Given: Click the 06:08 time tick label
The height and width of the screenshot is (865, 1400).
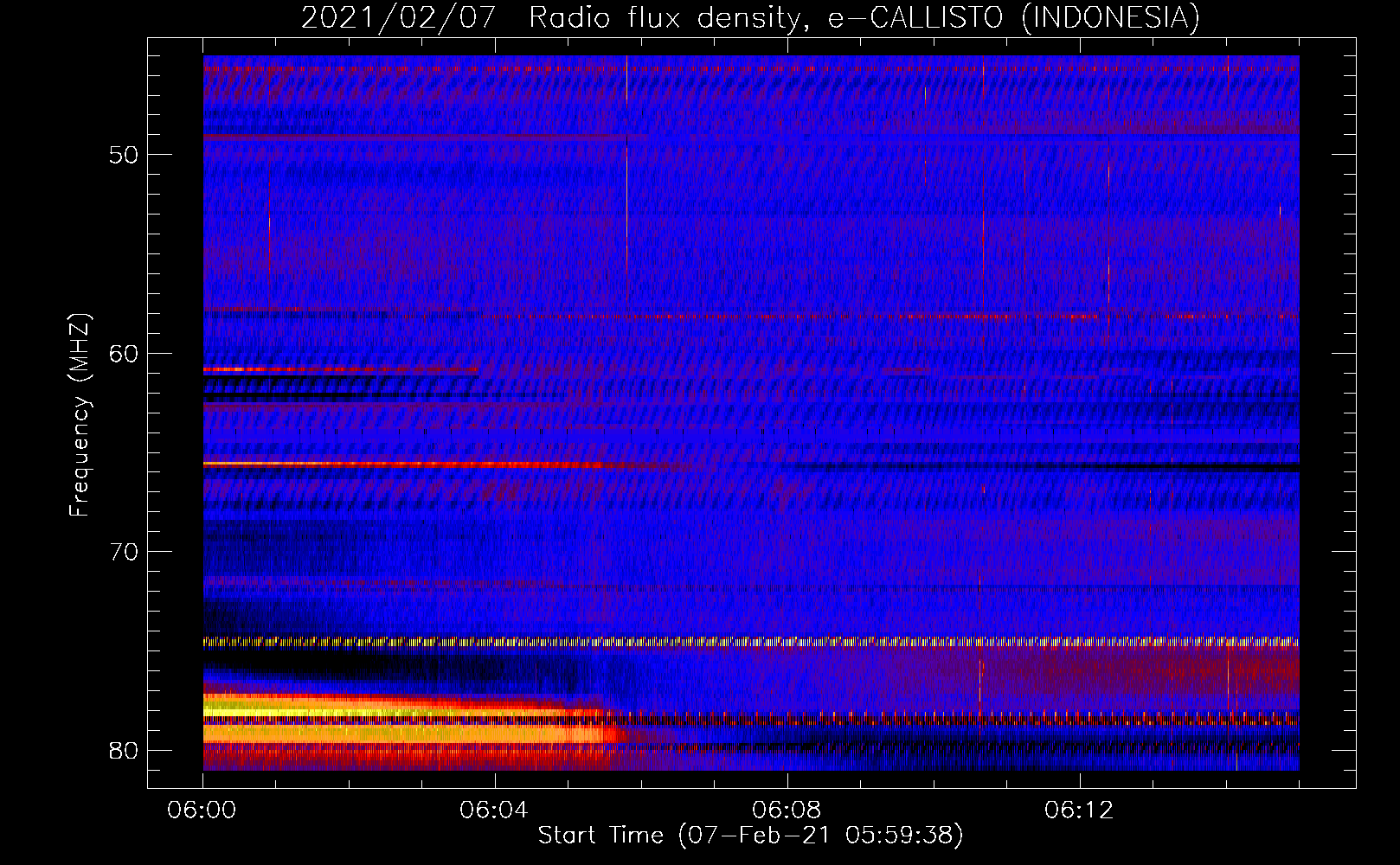Looking at the screenshot, I should (787, 811).
